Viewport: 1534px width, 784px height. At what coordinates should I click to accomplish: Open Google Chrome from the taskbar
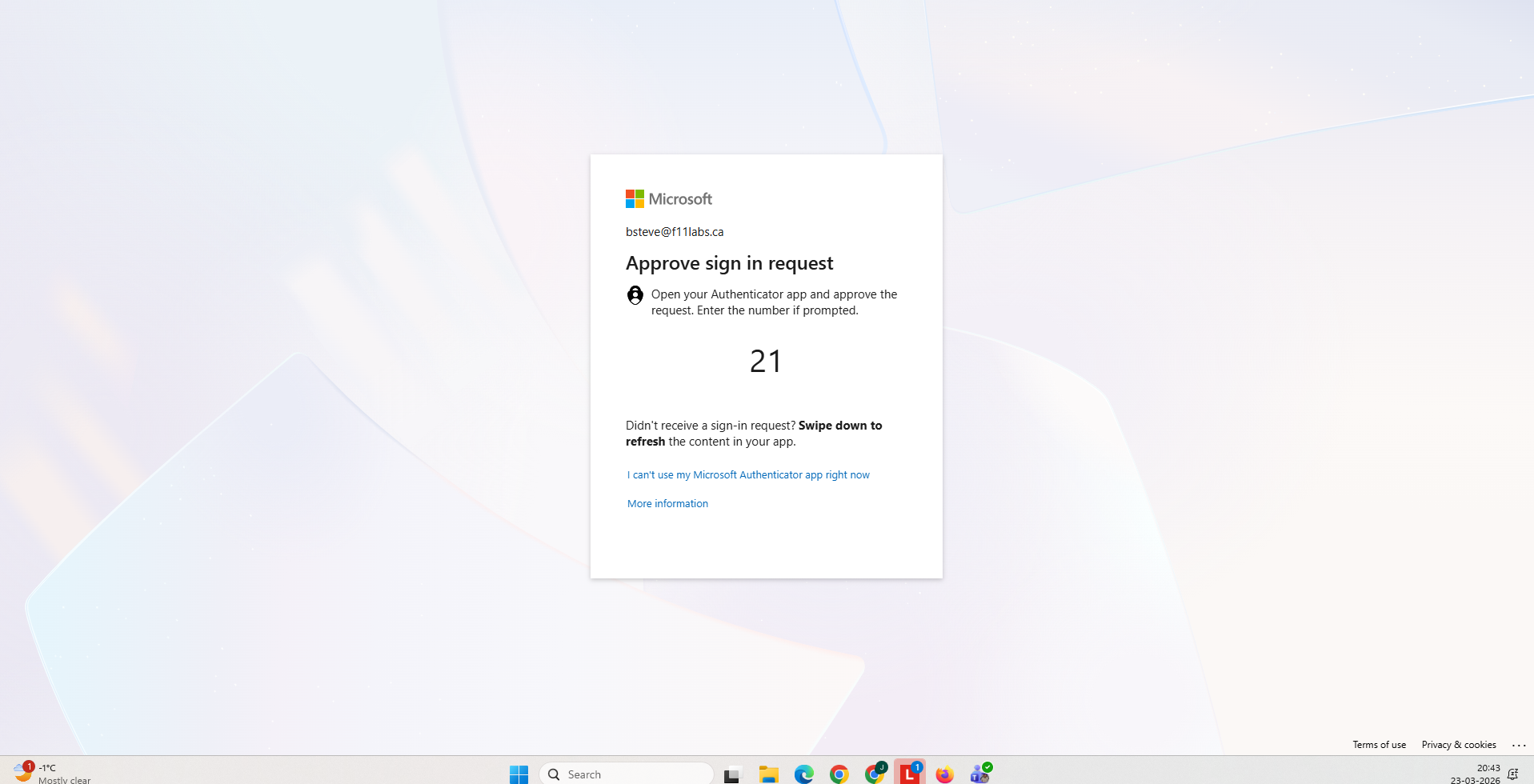click(839, 774)
